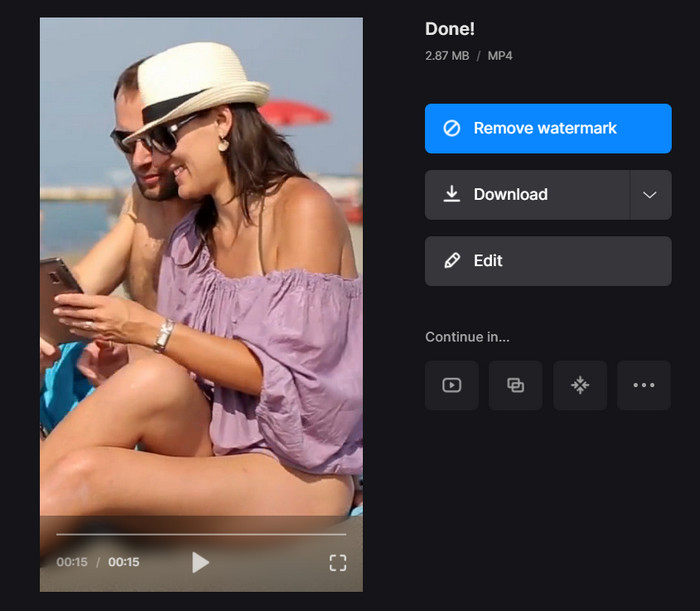700x611 pixels.
Task: Click the crossed-circle icon on Remove watermark
Action: (x=452, y=128)
